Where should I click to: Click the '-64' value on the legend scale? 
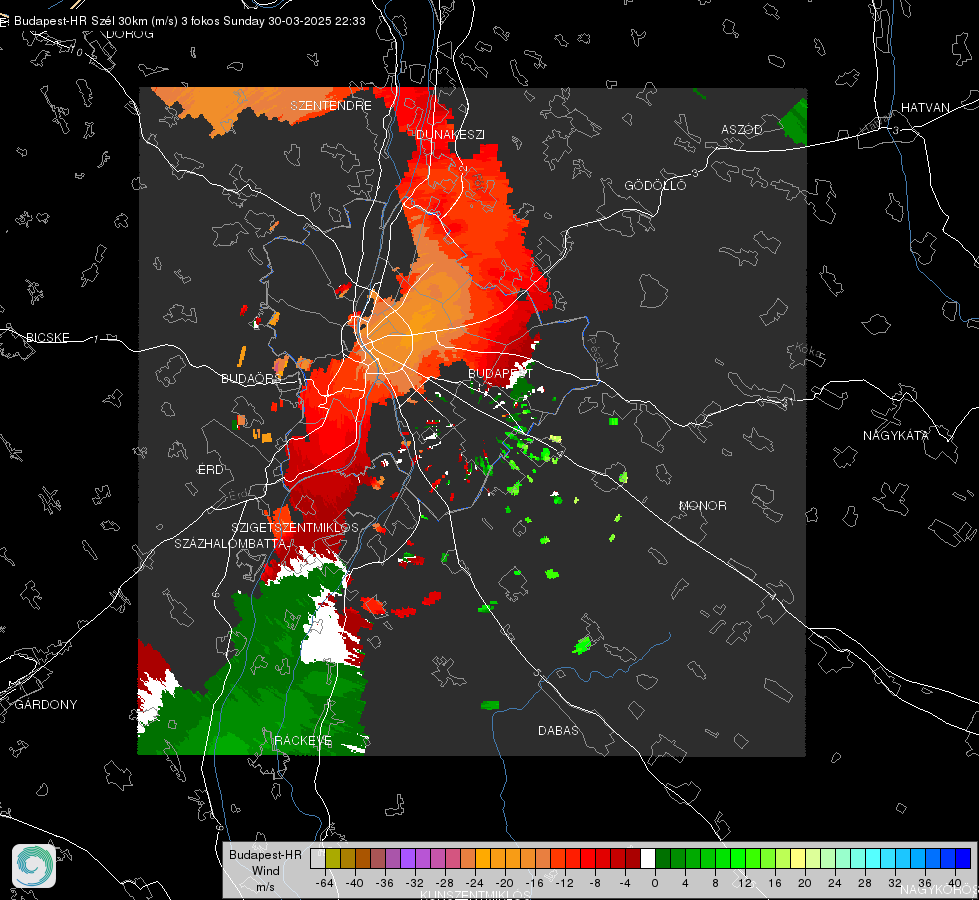click(x=325, y=883)
